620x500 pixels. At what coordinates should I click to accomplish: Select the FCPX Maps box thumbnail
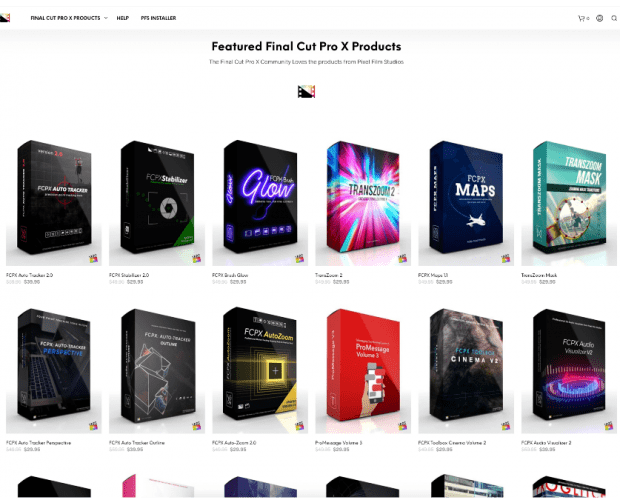[466, 202]
